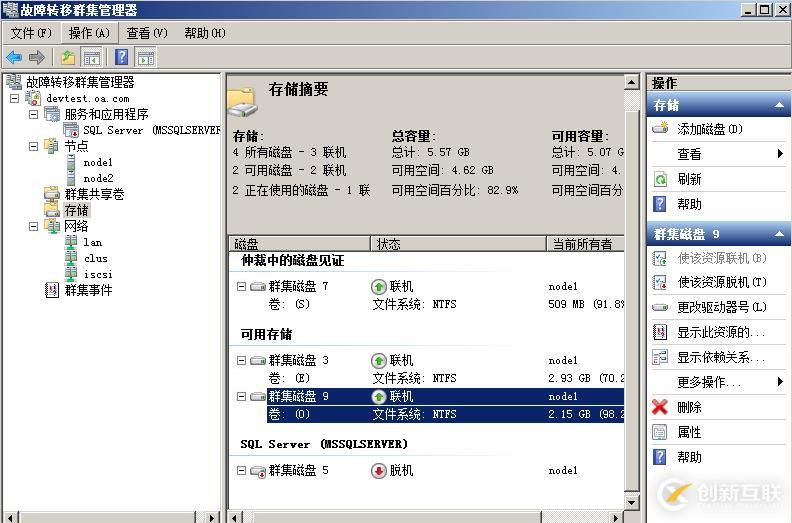The width and height of the screenshot is (792, 523).
Task: Collapse the 存储 actions section header
Action: pos(779,105)
